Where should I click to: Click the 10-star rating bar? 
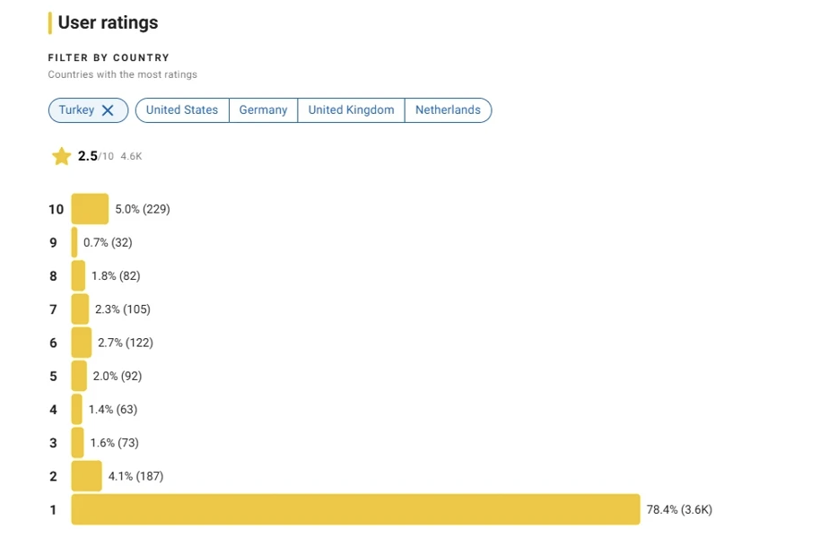point(90,209)
